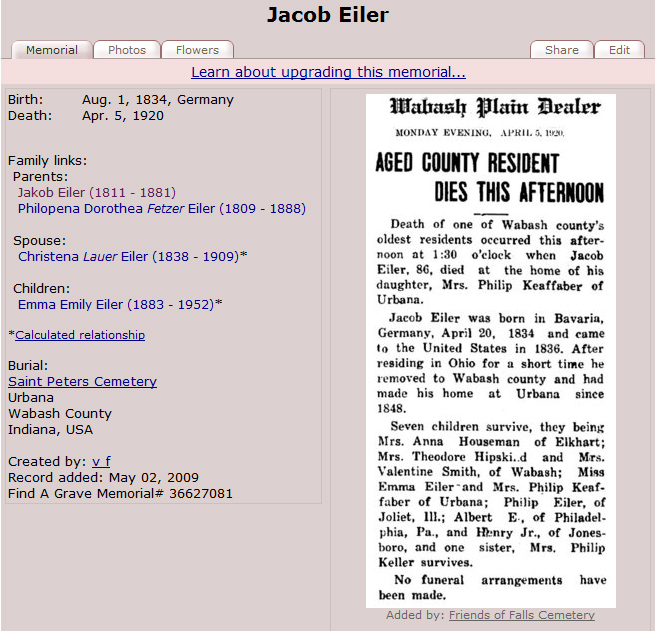This screenshot has height=631, width=660.
Task: Select the 'Parents:' label
Action: click(x=40, y=176)
